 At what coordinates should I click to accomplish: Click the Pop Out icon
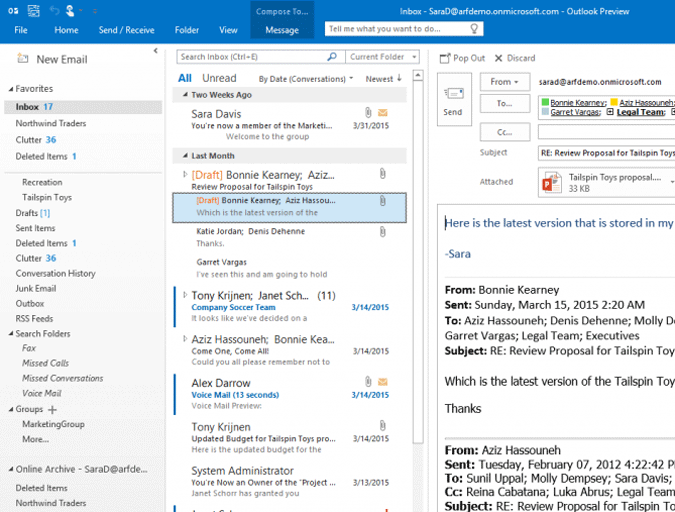(446, 58)
